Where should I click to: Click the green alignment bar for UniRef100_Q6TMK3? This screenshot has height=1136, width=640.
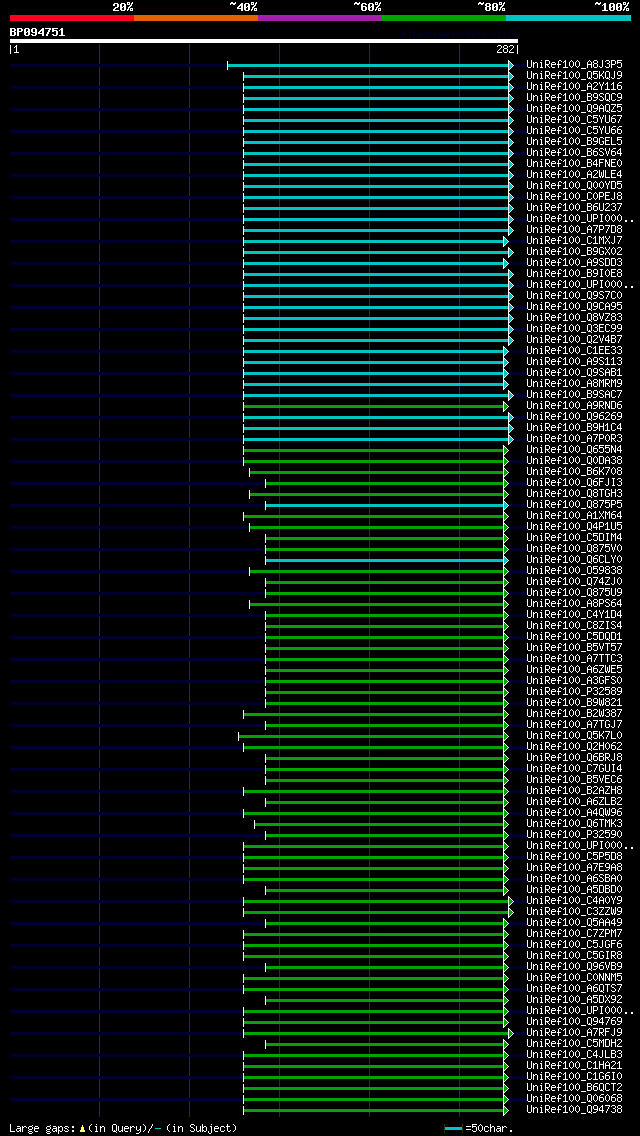point(380,824)
